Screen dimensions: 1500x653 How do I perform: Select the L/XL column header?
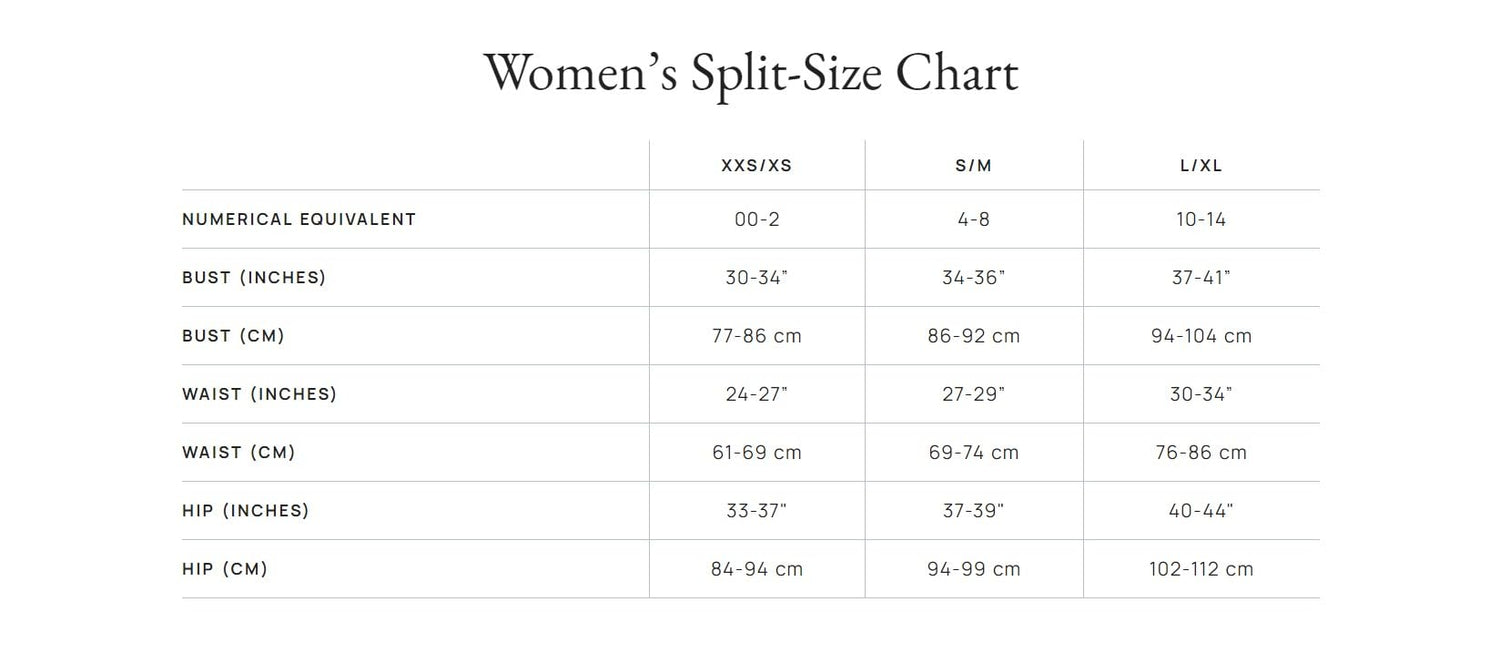click(x=1201, y=166)
